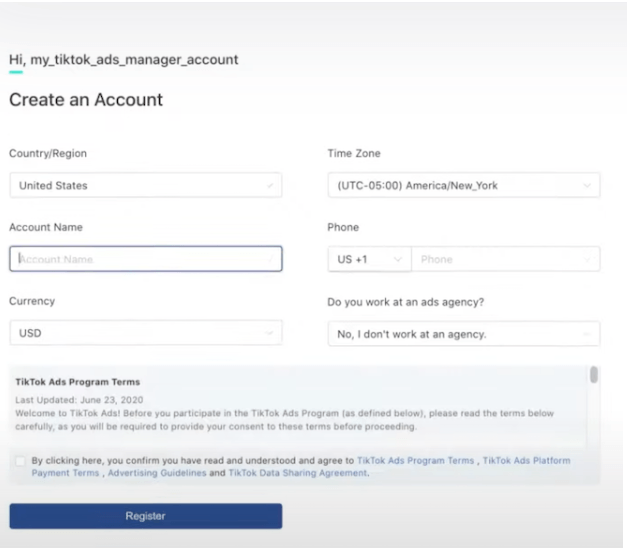Open the Time Zone dropdown
This screenshot has height=548, width=627.
tap(463, 185)
